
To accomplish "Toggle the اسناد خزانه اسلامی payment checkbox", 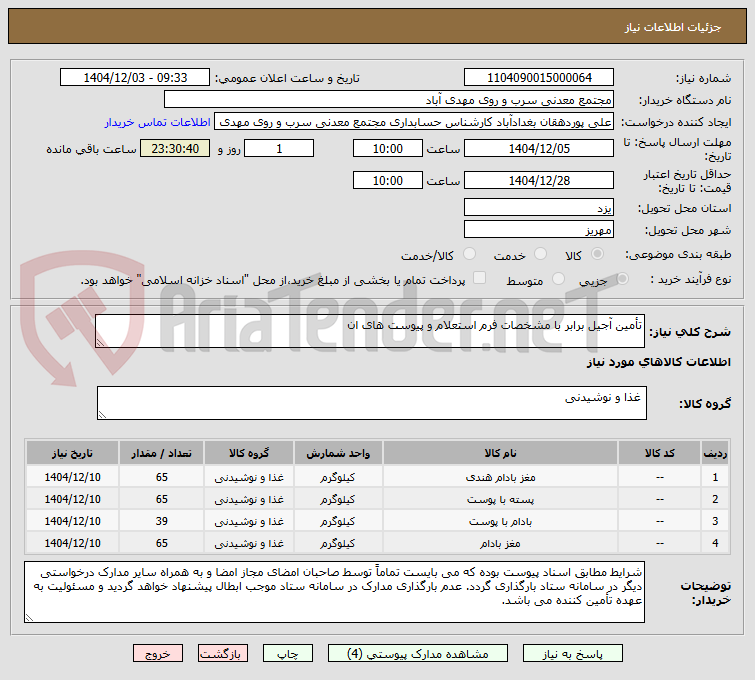I will point(480,277).
